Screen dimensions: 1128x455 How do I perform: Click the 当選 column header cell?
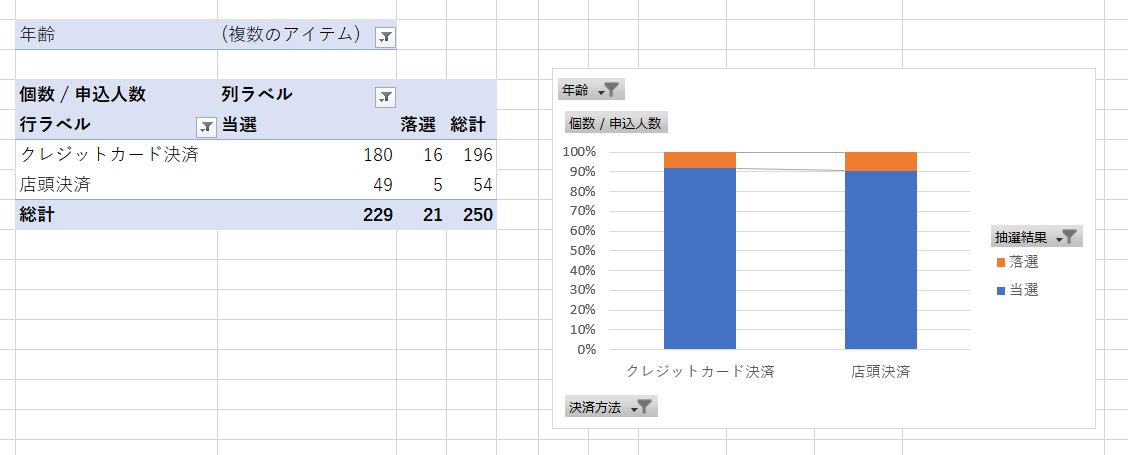coord(307,125)
